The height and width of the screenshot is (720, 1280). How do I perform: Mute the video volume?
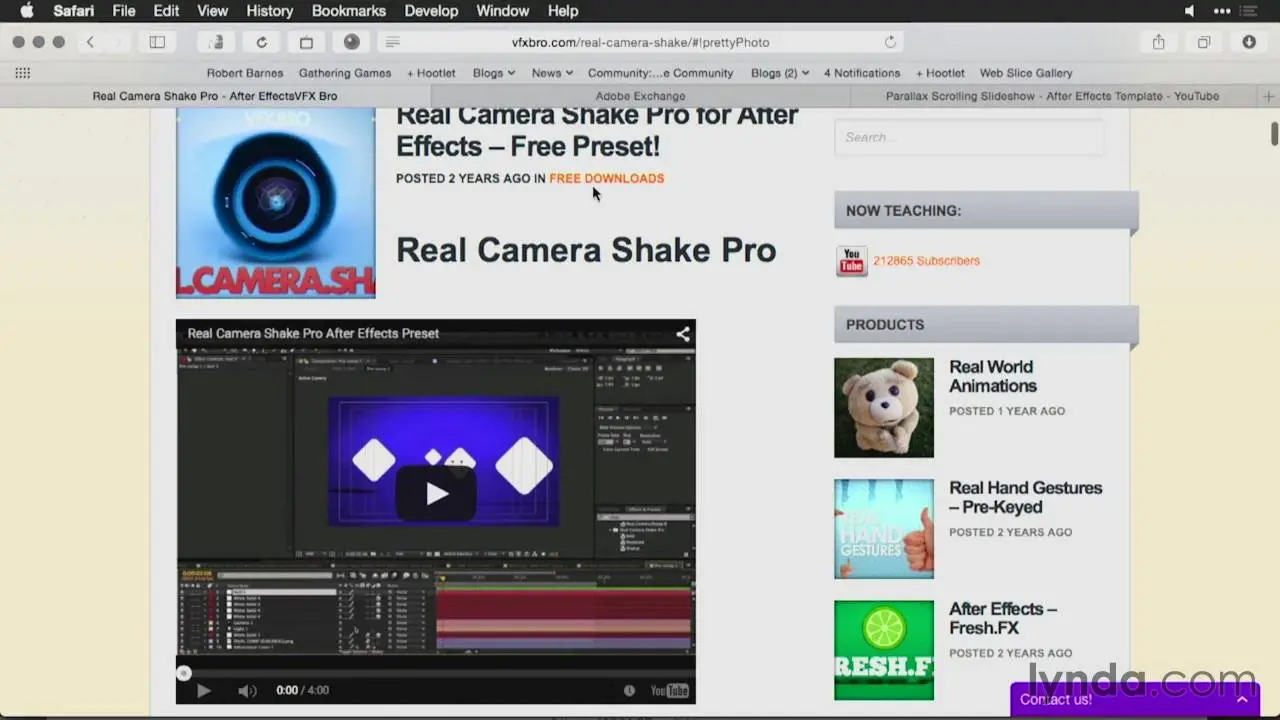tap(247, 690)
